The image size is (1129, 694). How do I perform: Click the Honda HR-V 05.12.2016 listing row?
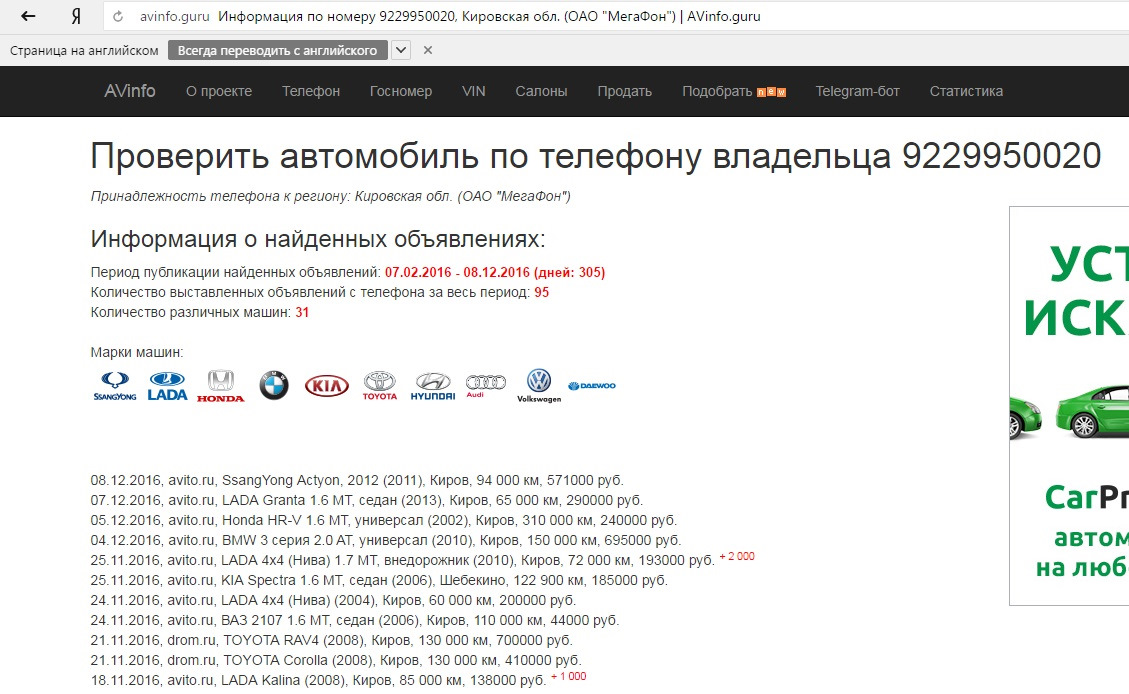tap(384, 520)
